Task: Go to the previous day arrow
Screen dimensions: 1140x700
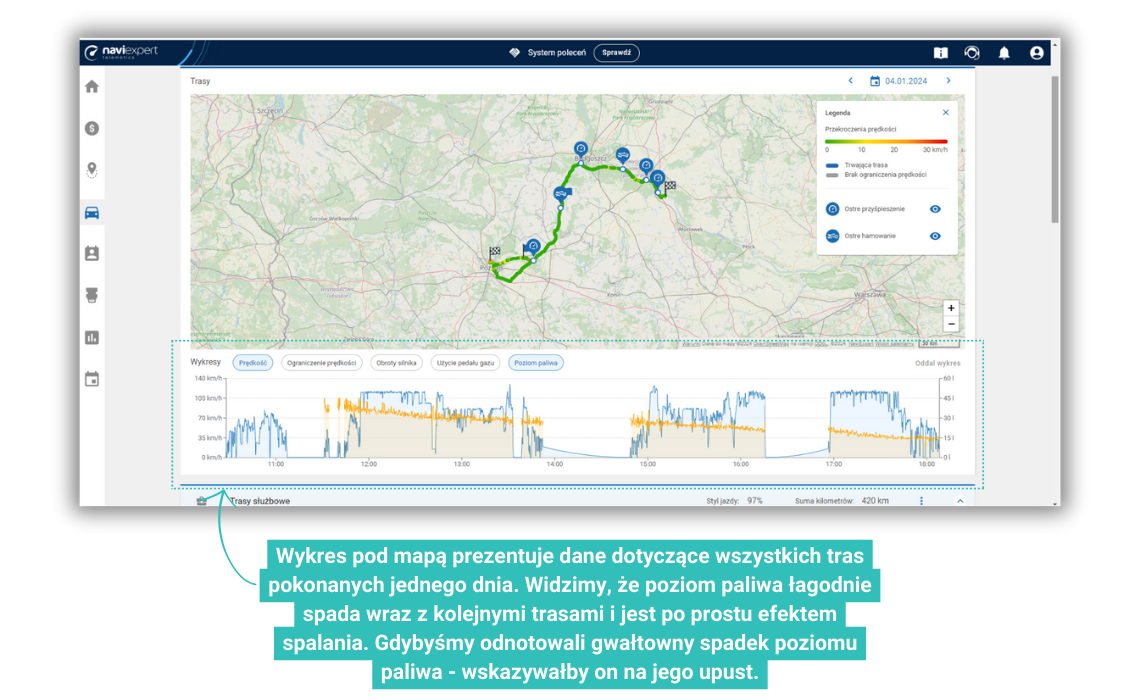Action: (x=850, y=81)
